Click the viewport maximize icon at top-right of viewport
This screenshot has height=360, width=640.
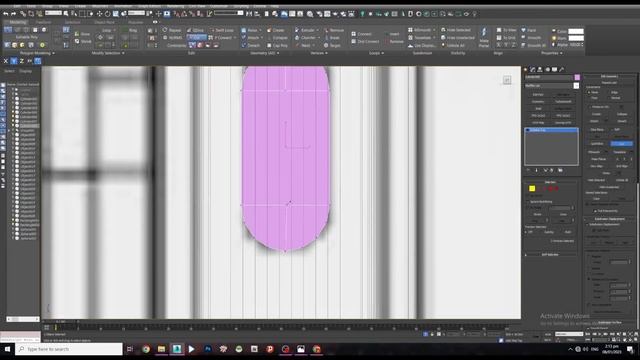pos(507,80)
